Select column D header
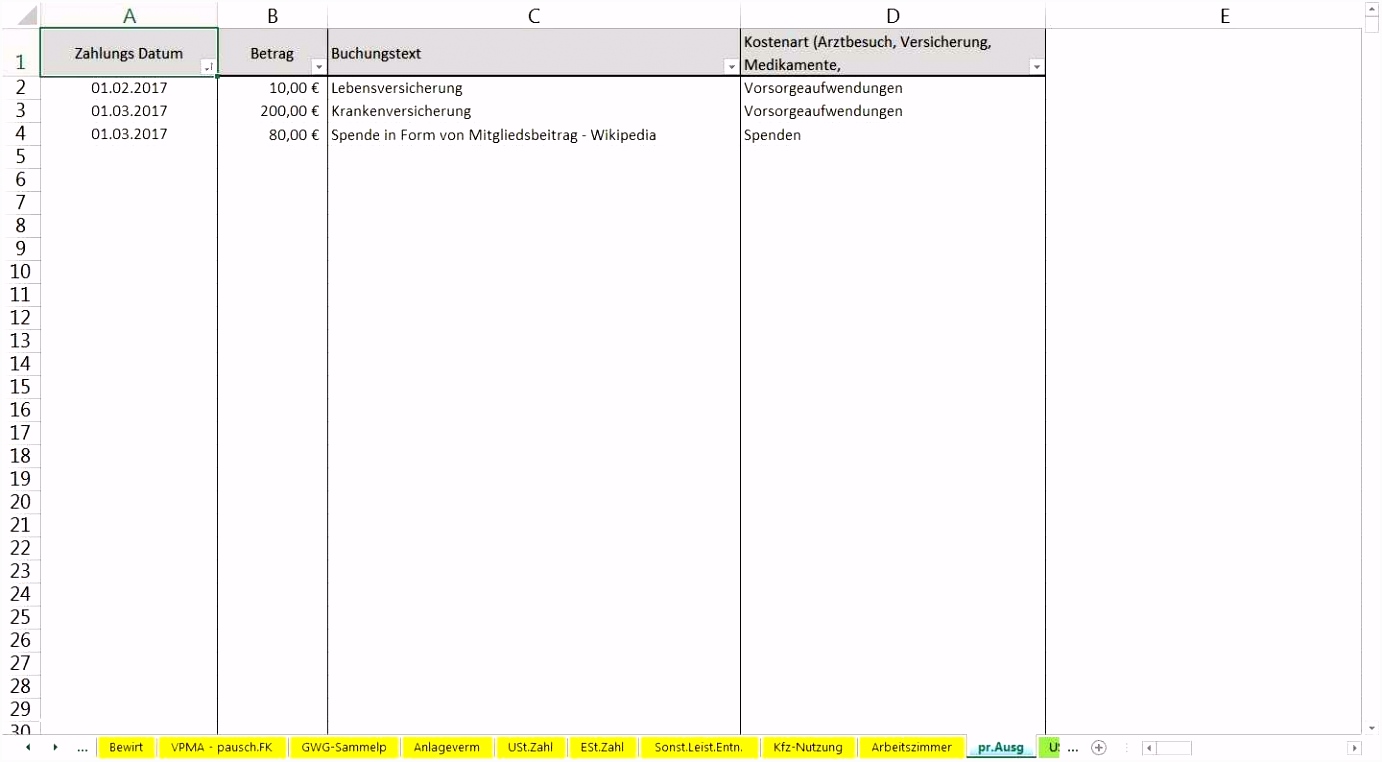 (893, 16)
